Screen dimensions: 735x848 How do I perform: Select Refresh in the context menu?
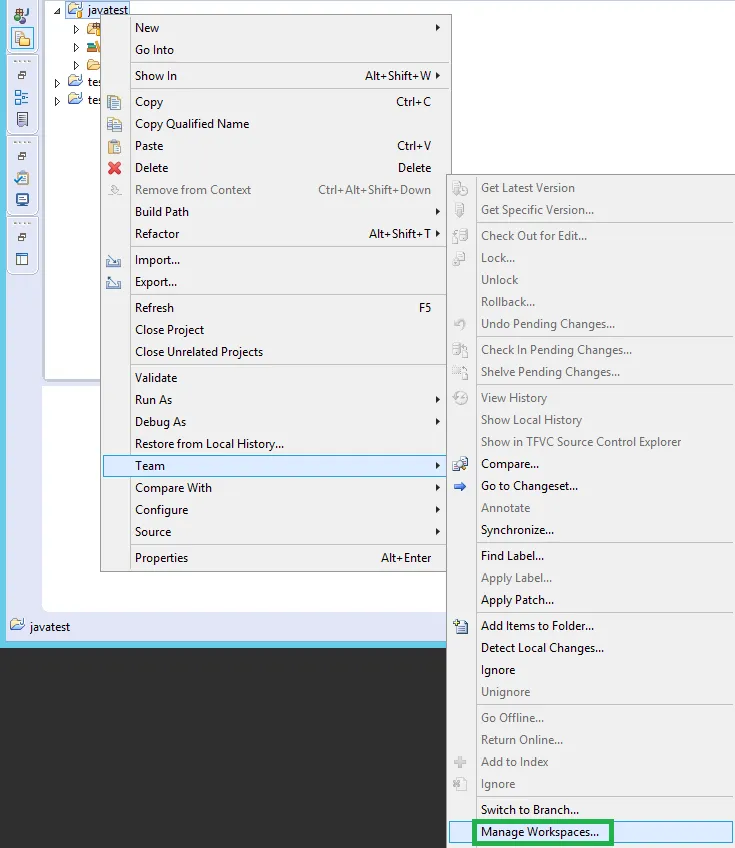[274, 308]
